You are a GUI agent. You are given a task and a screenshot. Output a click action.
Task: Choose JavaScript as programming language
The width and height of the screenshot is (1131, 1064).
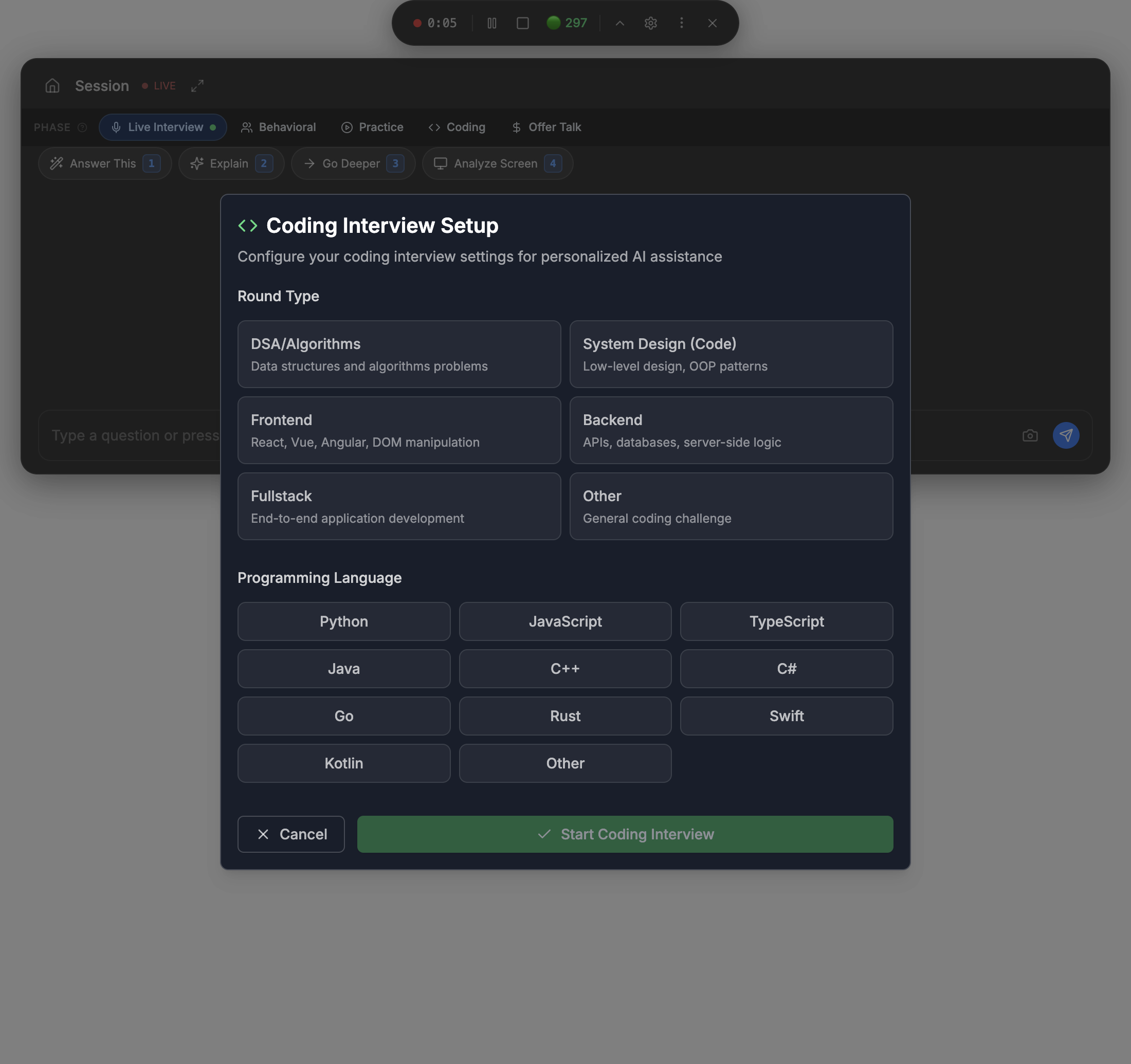tap(565, 621)
